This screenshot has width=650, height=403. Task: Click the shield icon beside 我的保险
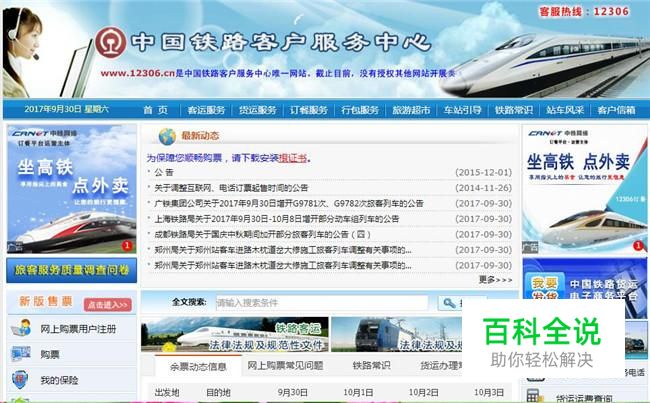(20, 379)
